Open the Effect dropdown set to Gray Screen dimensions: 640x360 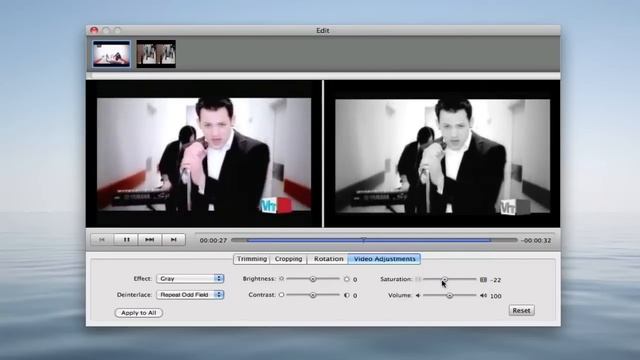[190, 278]
